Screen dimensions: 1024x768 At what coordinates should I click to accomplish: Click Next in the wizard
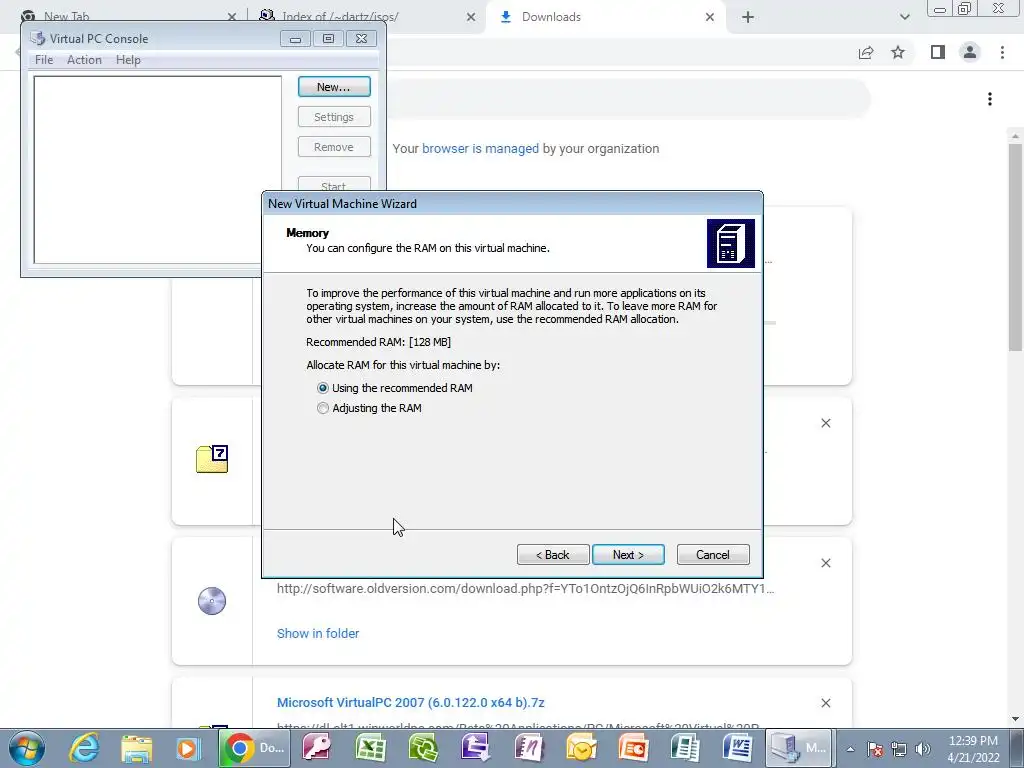tap(628, 554)
